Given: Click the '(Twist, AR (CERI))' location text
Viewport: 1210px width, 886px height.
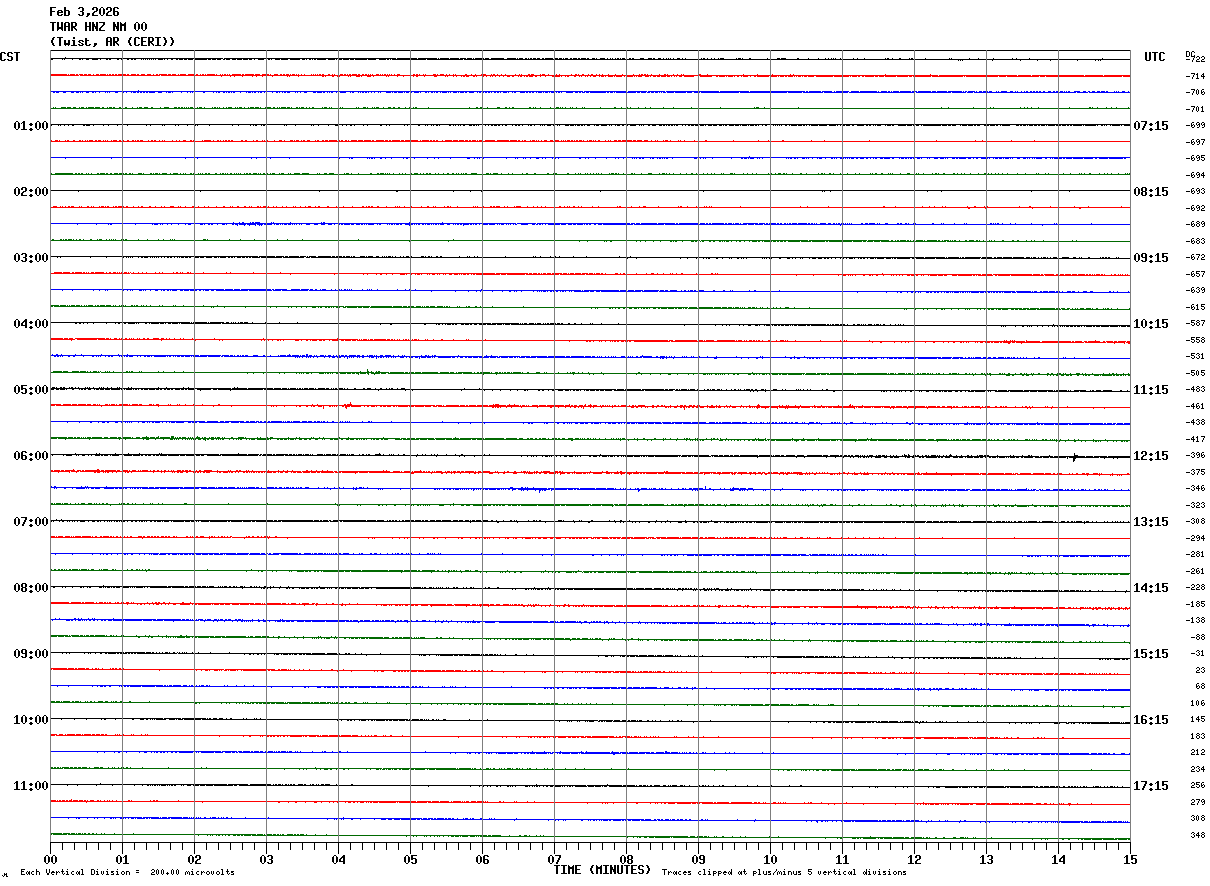Looking at the screenshot, I should point(112,42).
